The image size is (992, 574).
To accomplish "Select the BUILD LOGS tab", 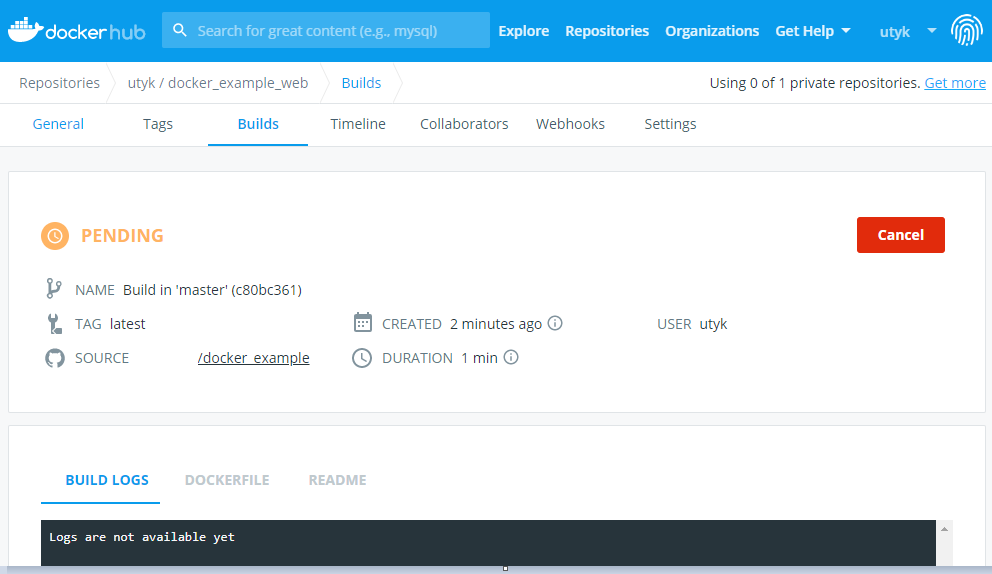I will click(107, 480).
